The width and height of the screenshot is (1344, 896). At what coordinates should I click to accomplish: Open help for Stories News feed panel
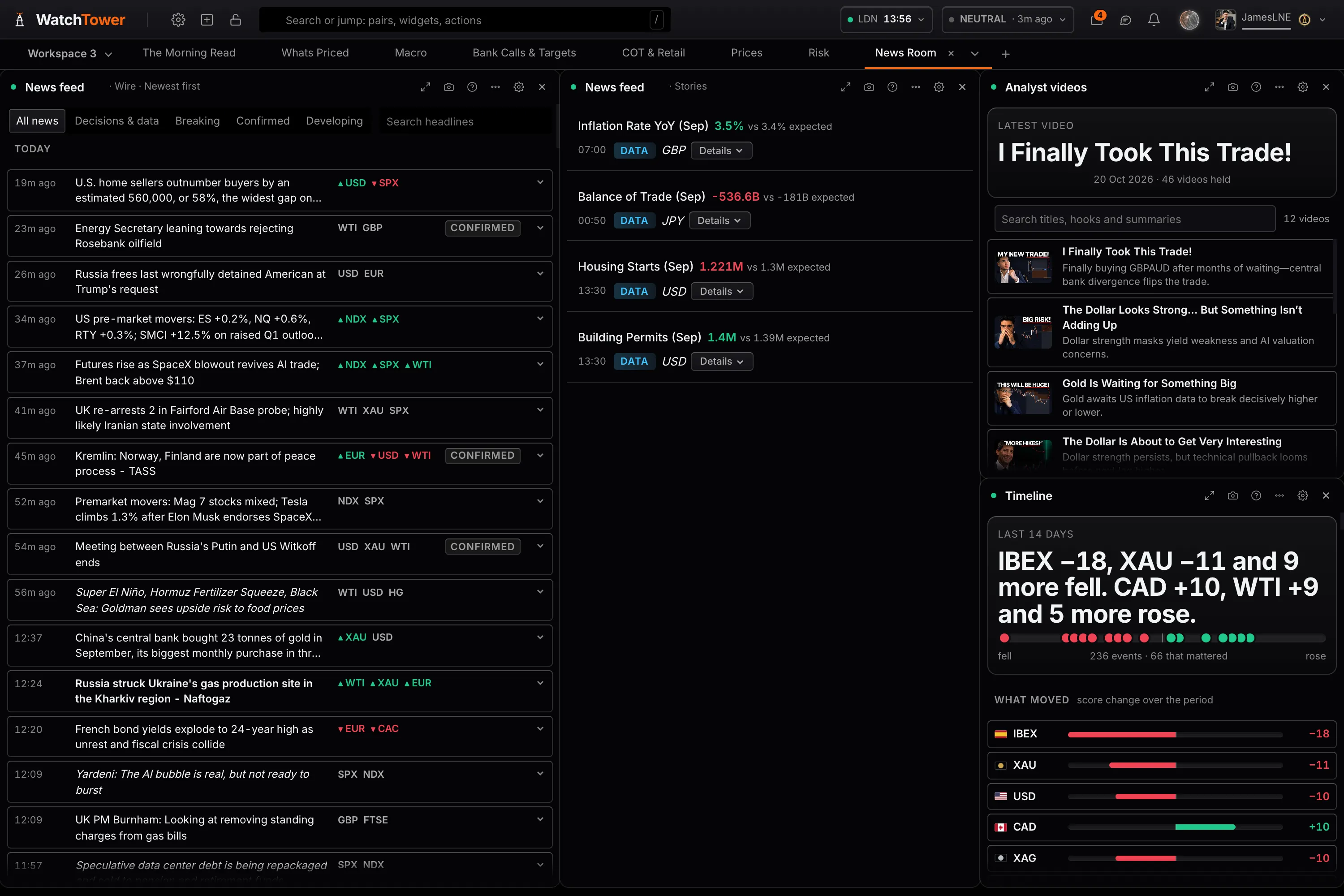click(x=892, y=87)
